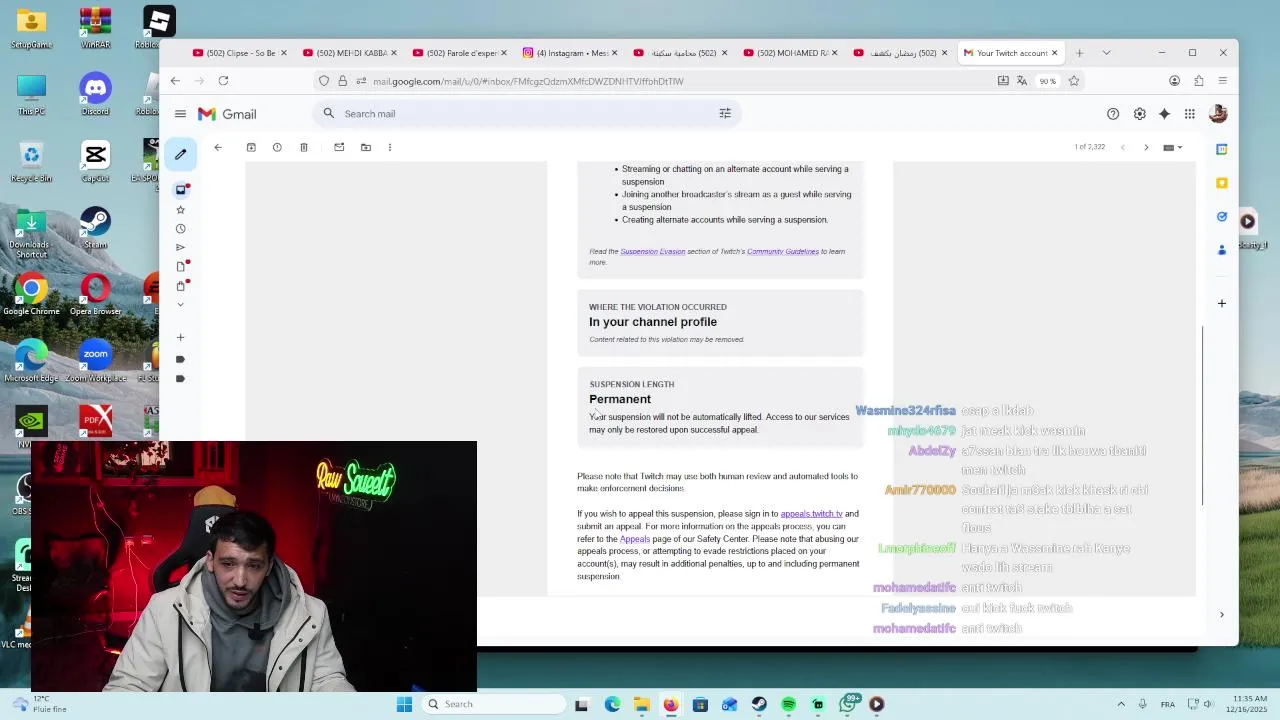Go back to inbox with back arrow
The width and height of the screenshot is (1280, 720).
[218, 147]
